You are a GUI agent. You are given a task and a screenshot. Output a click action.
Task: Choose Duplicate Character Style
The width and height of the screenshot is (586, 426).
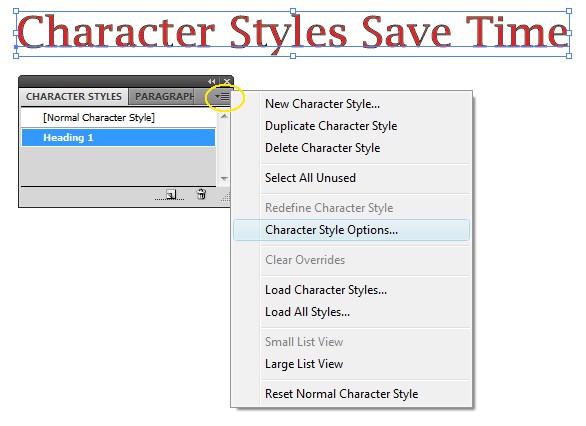(351, 126)
